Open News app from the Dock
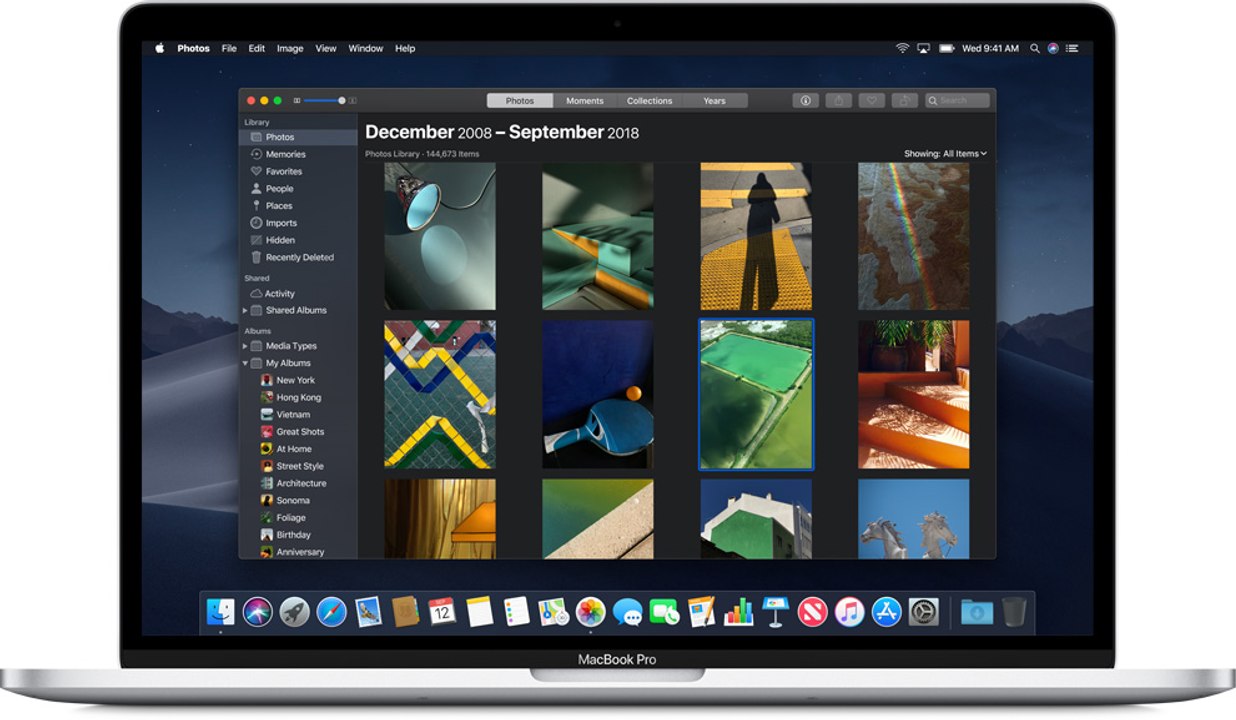 813,611
